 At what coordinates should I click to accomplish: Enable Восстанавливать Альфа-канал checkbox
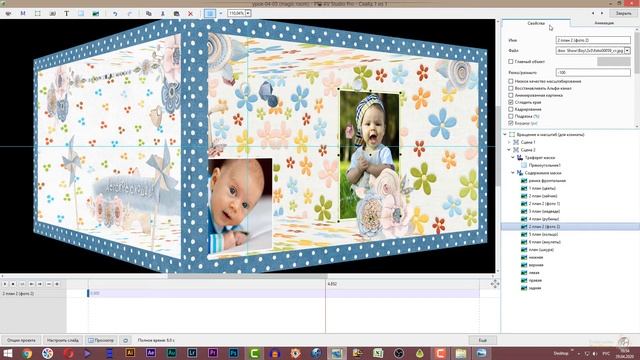pos(511,88)
